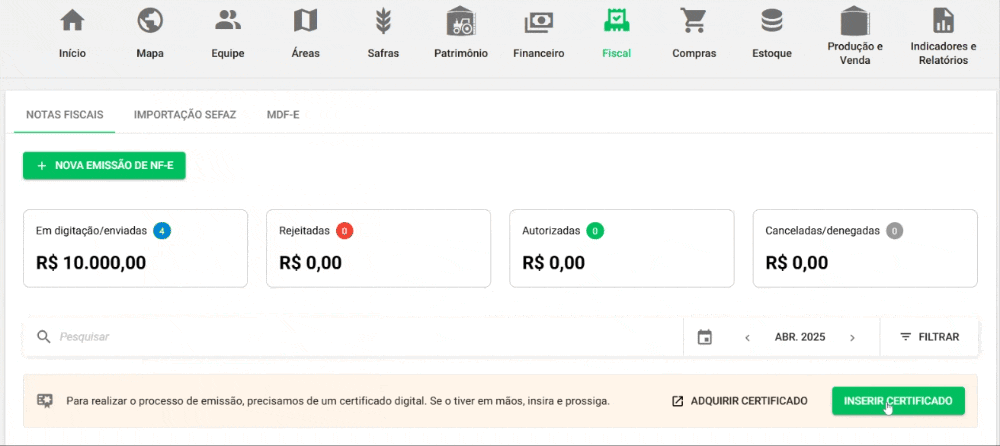
Task: Open the Mapa globe icon
Action: tap(150, 21)
